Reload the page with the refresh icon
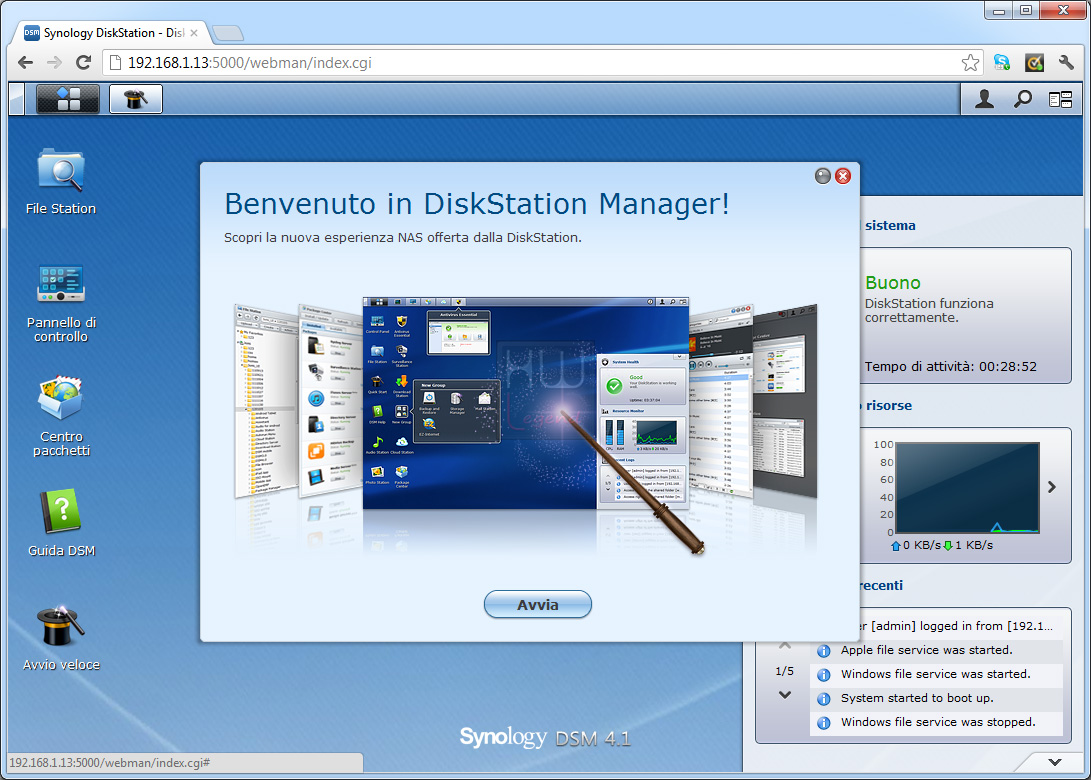 [x=83, y=63]
